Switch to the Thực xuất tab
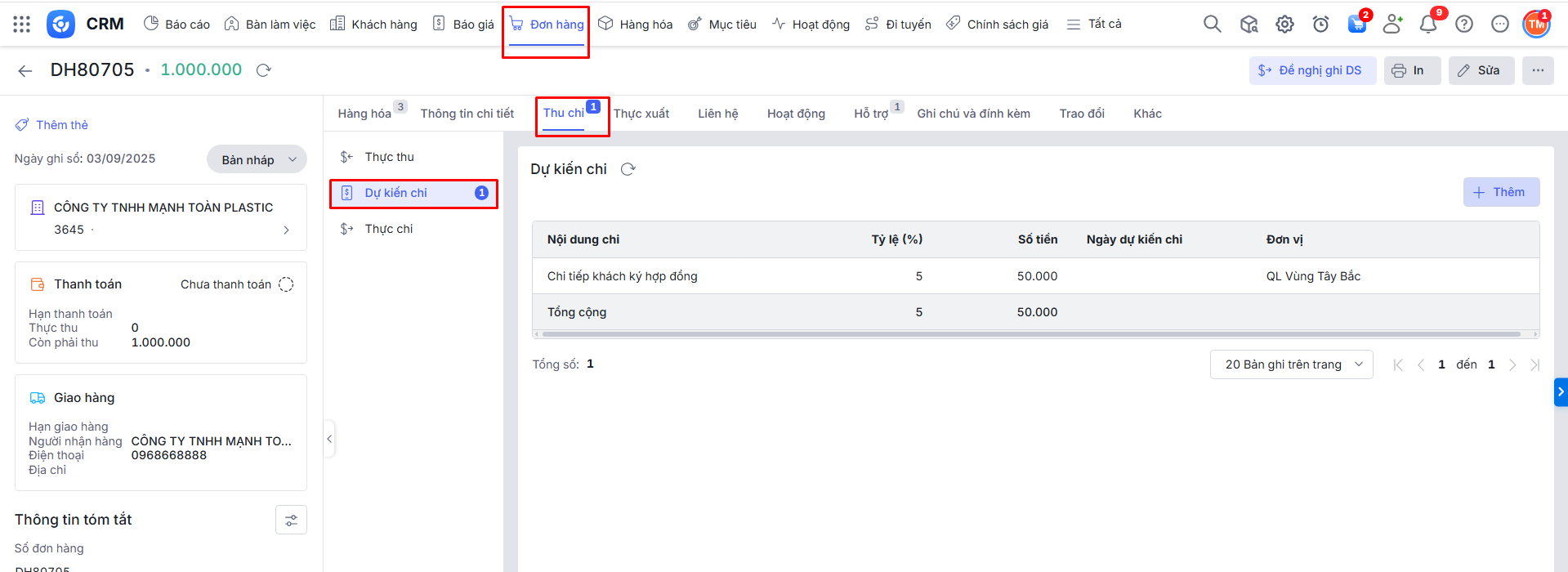 [x=641, y=114]
